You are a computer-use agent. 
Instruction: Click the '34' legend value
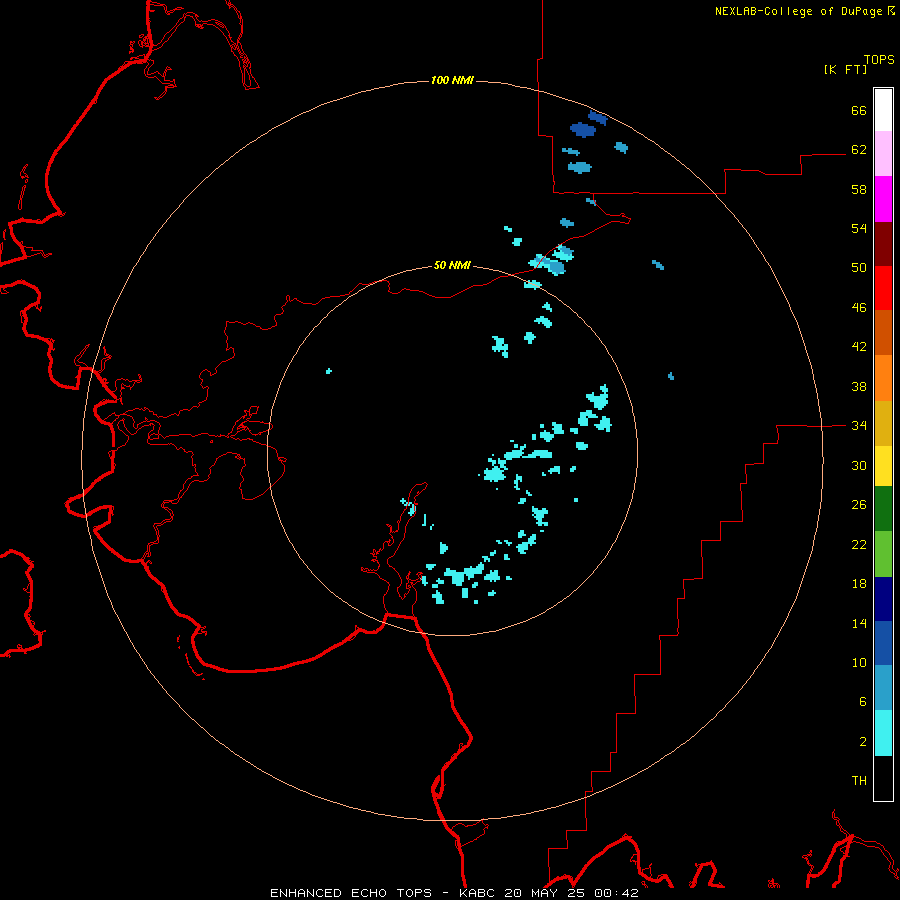[x=859, y=426]
